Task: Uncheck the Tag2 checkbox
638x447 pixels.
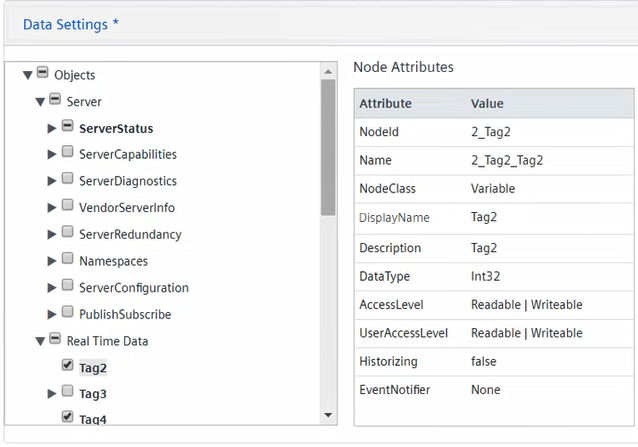Action: tap(67, 366)
